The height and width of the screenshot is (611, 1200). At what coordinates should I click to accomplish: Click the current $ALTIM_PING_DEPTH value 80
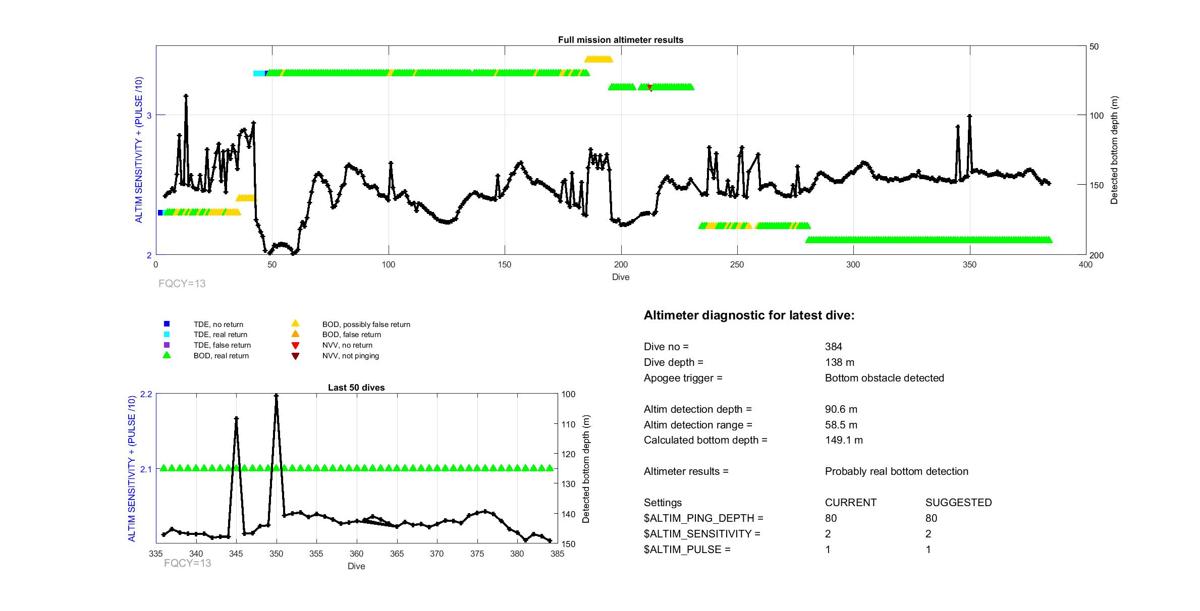pyautogui.click(x=831, y=518)
